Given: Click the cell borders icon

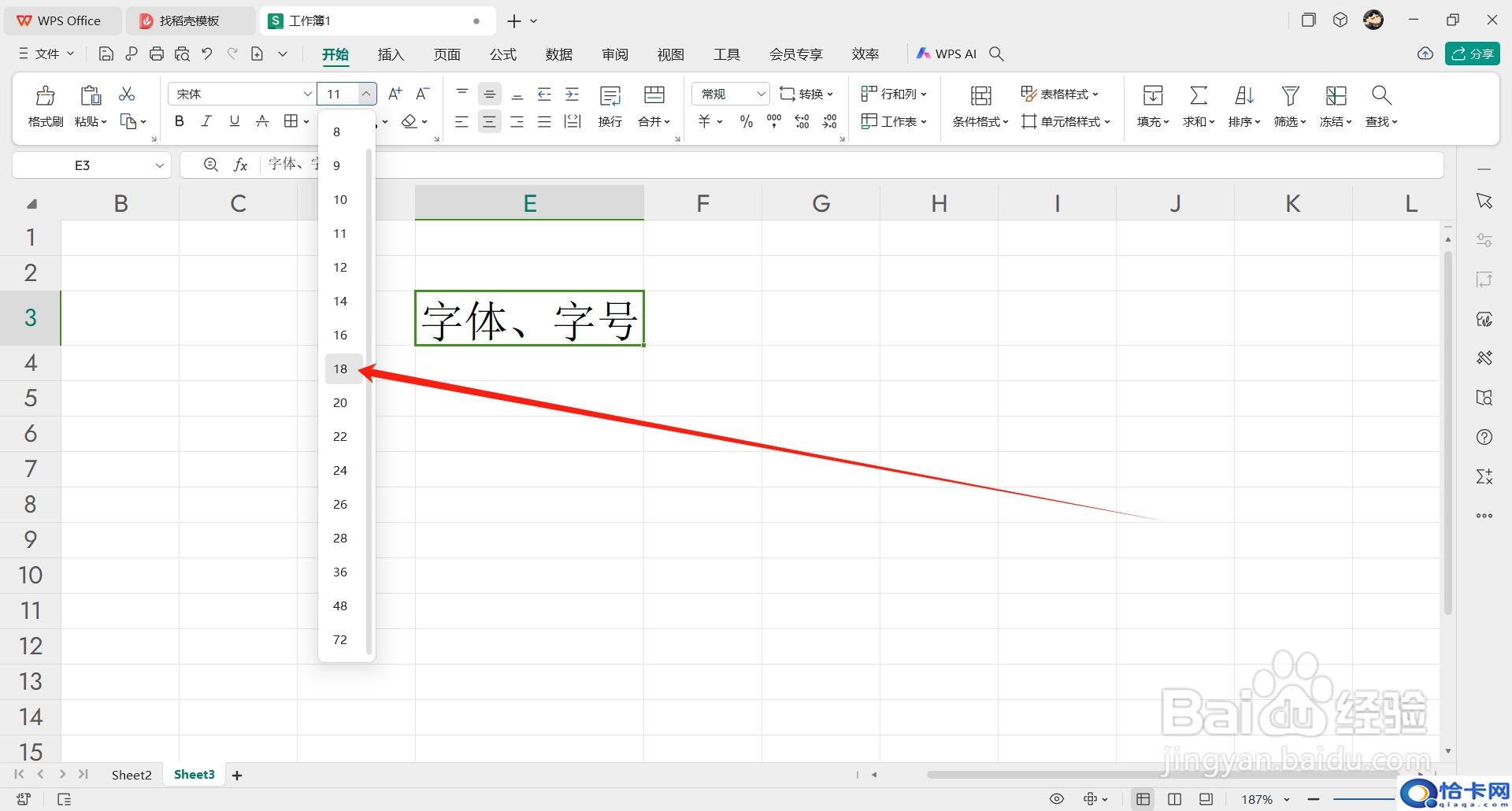Looking at the screenshot, I should (x=291, y=121).
